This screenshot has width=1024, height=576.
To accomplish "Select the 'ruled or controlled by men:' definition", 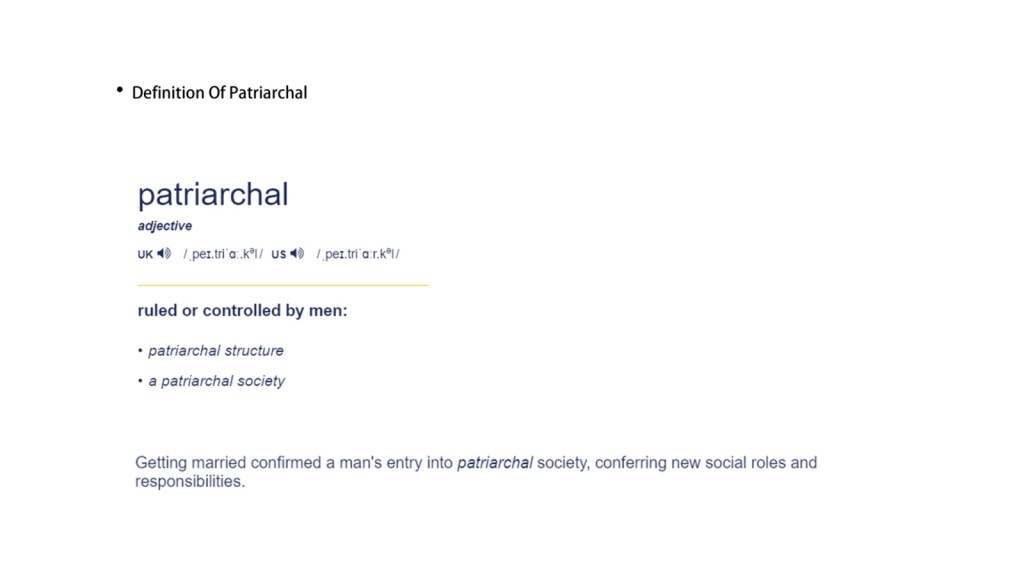I will [242, 311].
